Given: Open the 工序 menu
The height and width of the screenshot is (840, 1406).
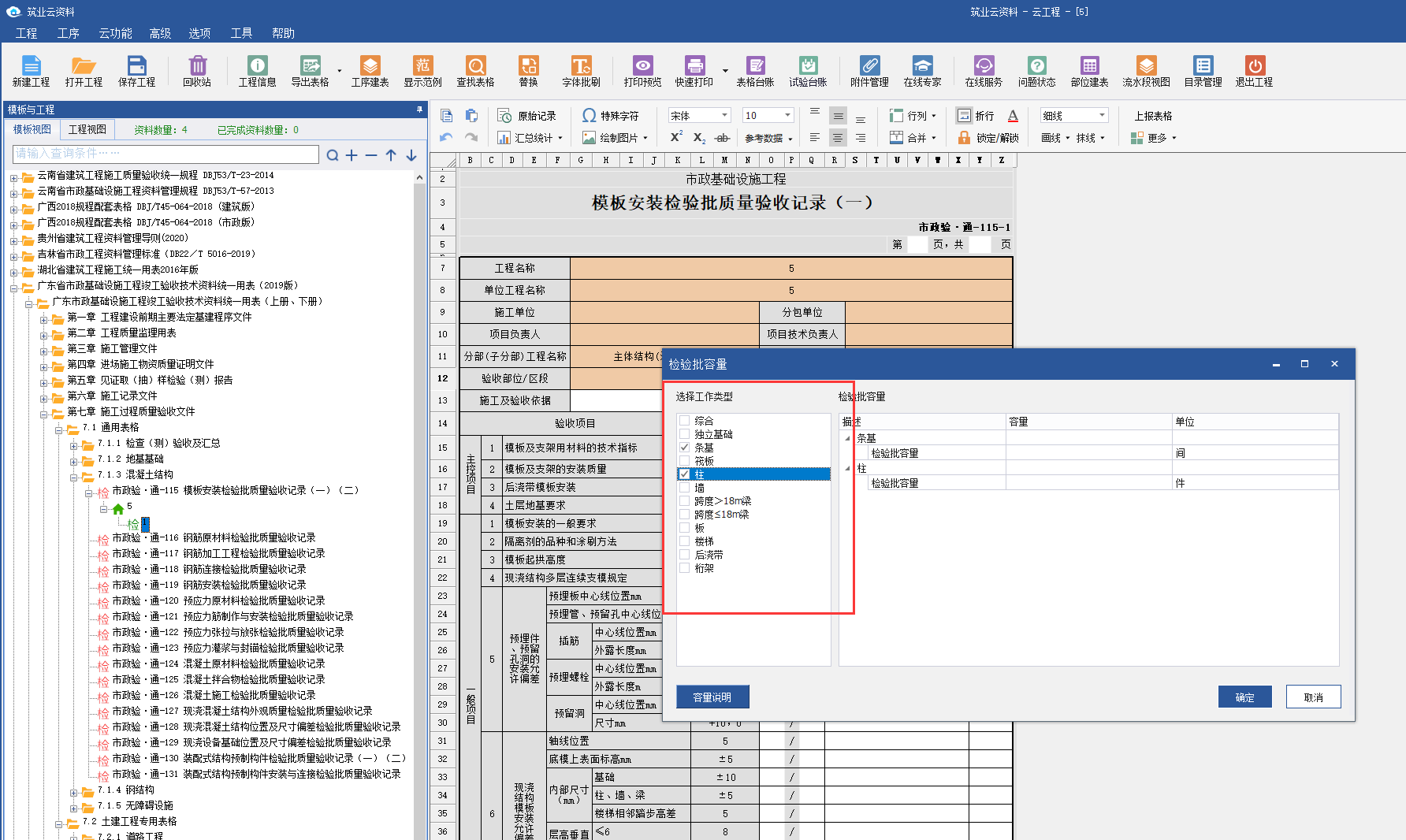Looking at the screenshot, I should tap(68, 33).
